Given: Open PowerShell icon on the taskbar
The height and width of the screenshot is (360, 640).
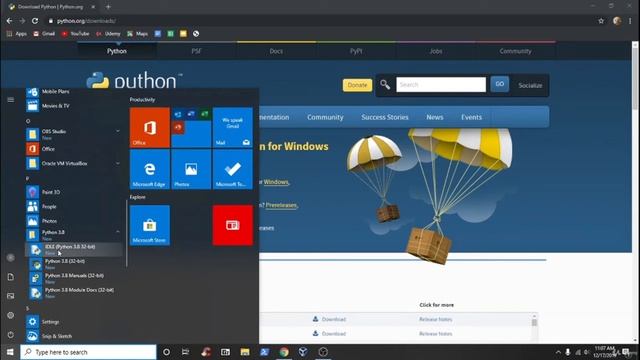Looking at the screenshot, I should [264, 352].
